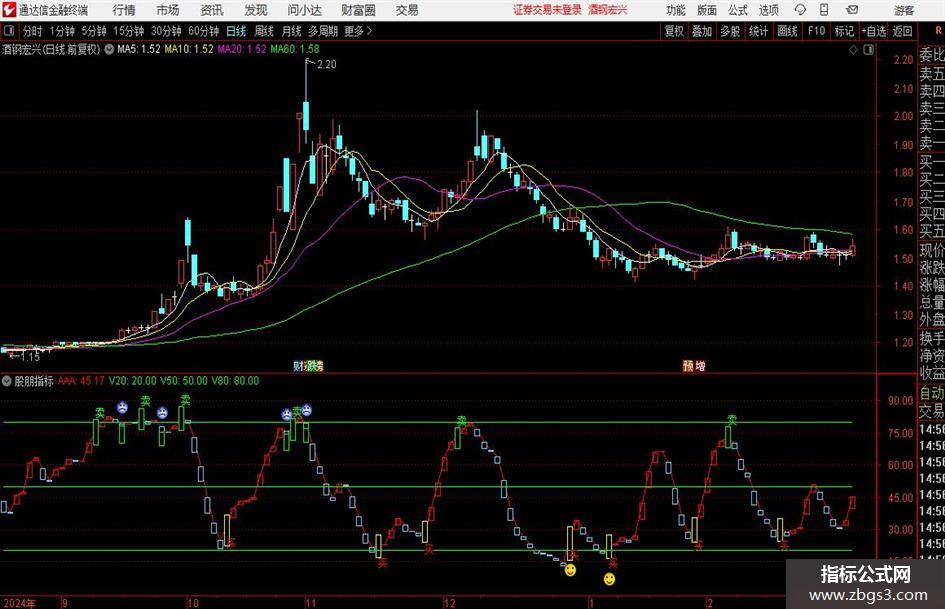This screenshot has width=945, height=609.
Task: Select the 1分钟 period
Action: 62,31
